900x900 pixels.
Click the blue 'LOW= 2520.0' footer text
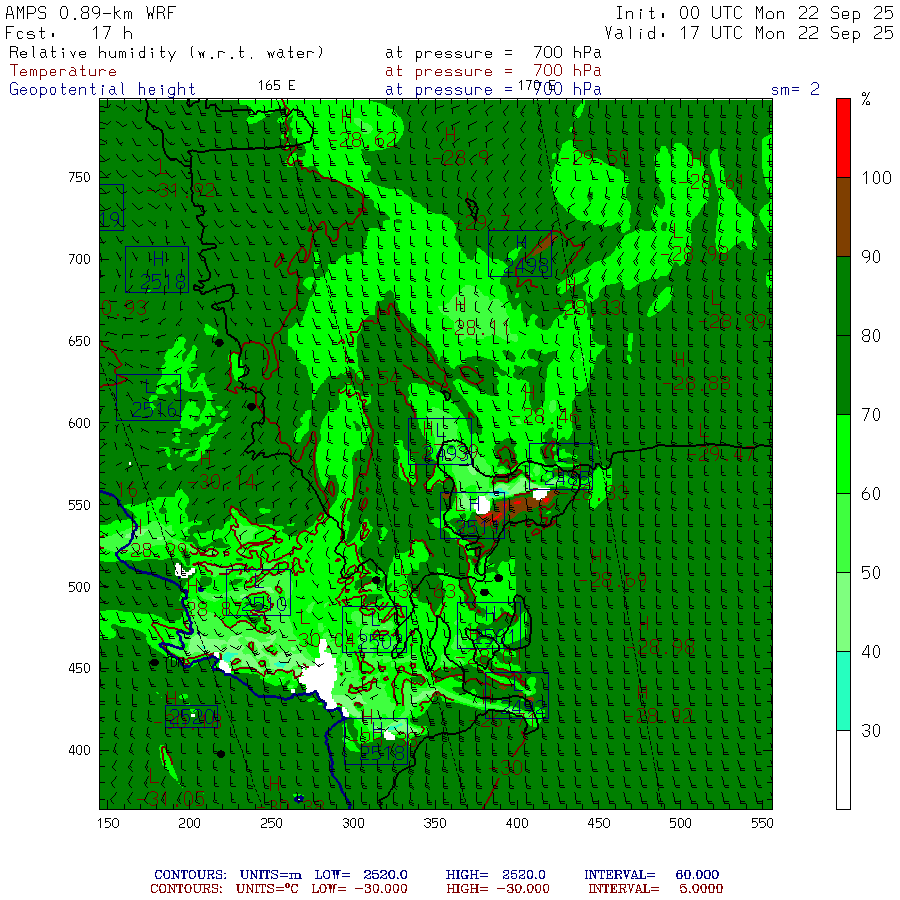click(x=361, y=875)
